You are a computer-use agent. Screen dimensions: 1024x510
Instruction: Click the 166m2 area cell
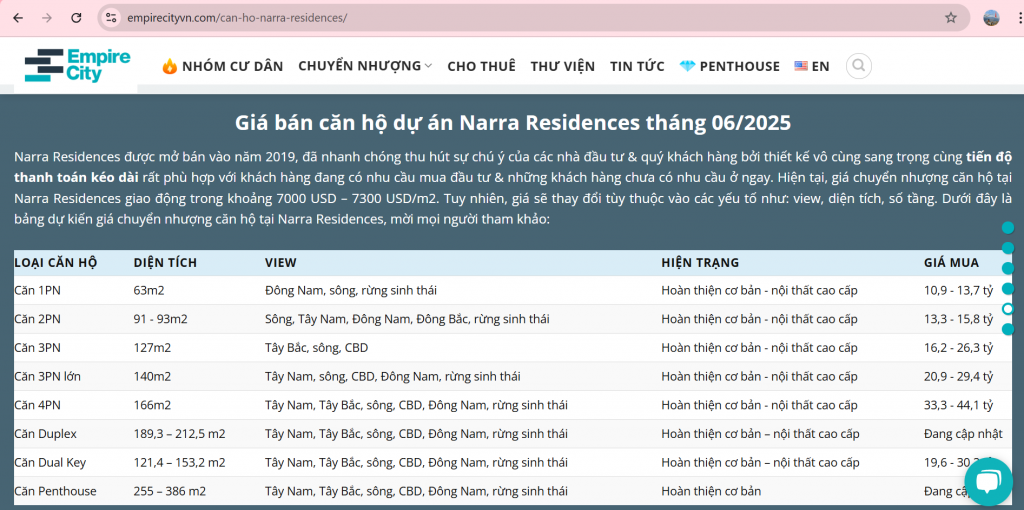coord(152,406)
